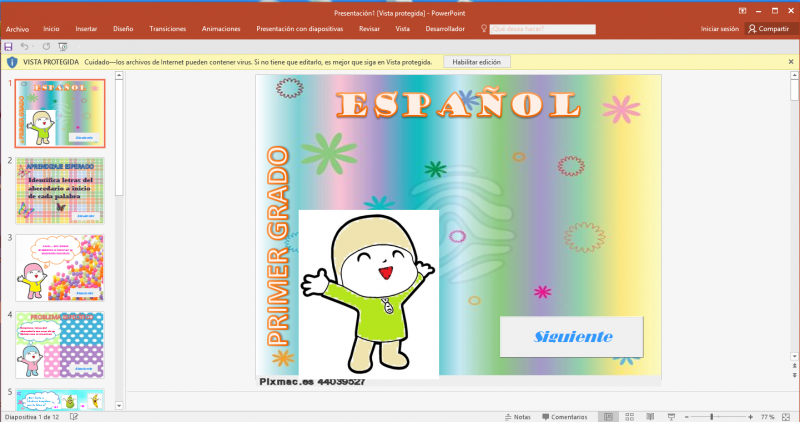The height and width of the screenshot is (422, 800).
Task: Click thumbnail panel scroll up arrow
Action: click(119, 76)
